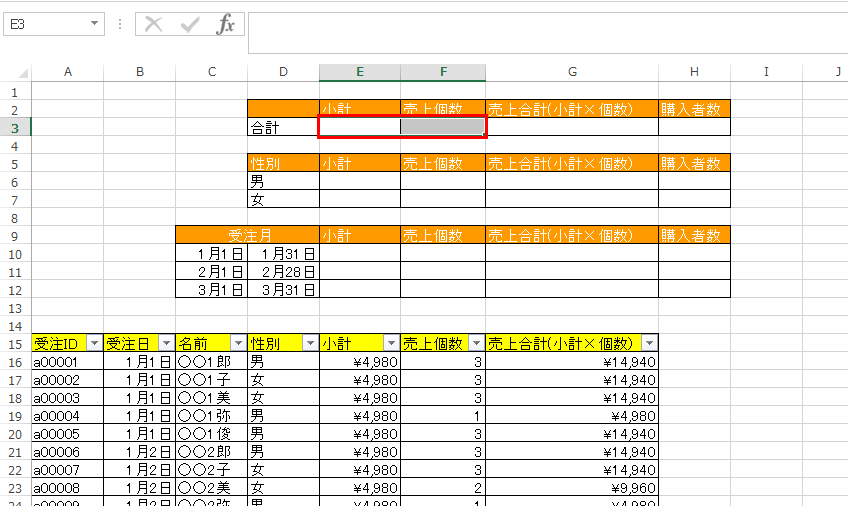Image resolution: width=848 pixels, height=506 pixels.
Task: Click the Cancel X icon in formula bar
Action: pyautogui.click(x=153, y=24)
